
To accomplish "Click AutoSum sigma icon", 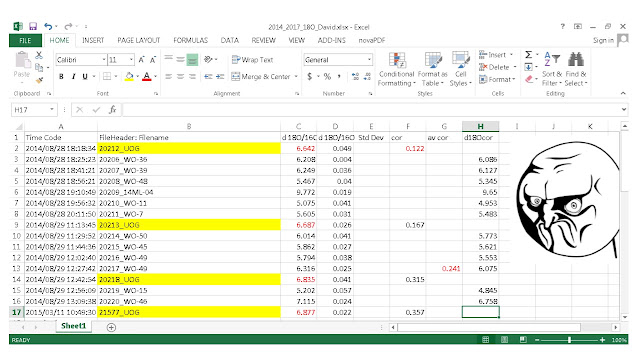I will pyautogui.click(x=529, y=55).
